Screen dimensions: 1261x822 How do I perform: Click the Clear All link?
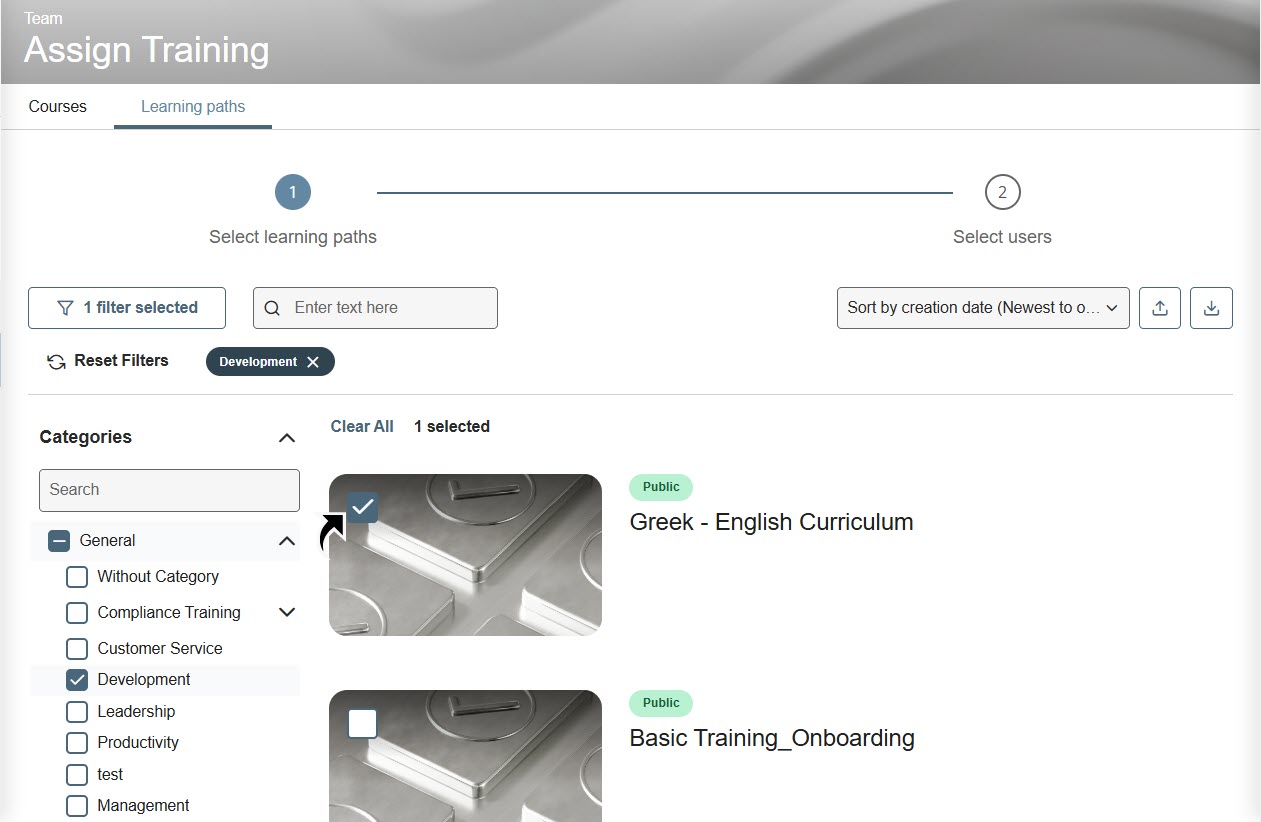(x=362, y=427)
